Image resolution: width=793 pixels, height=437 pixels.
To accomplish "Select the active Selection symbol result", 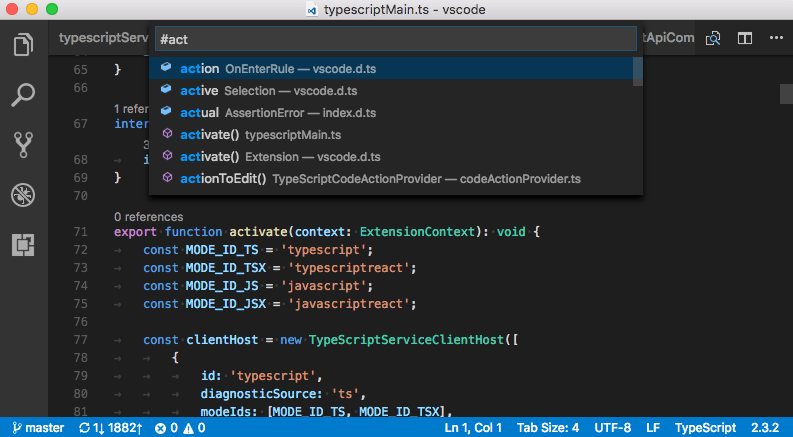I will (391, 91).
